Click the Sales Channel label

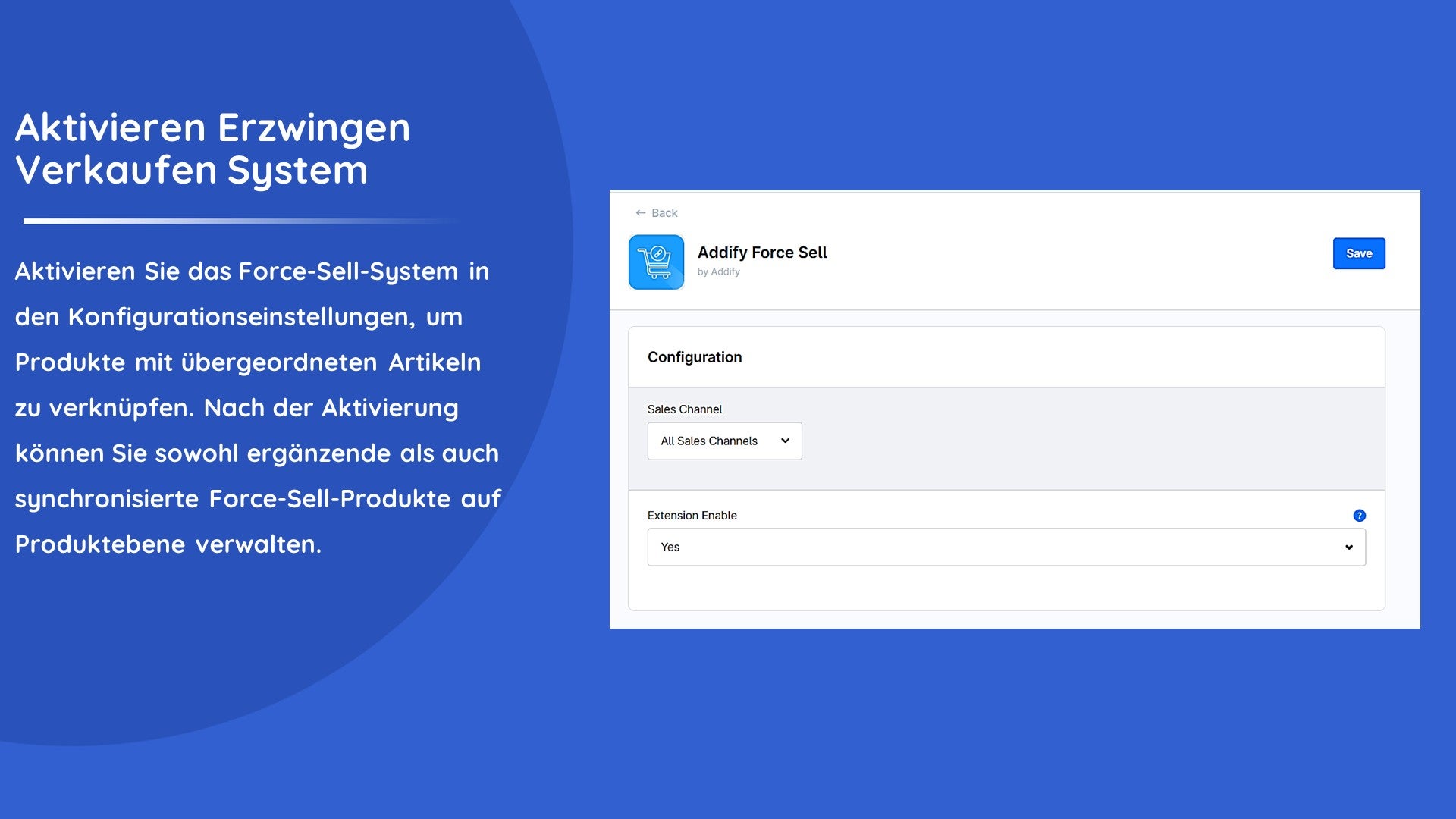[684, 409]
